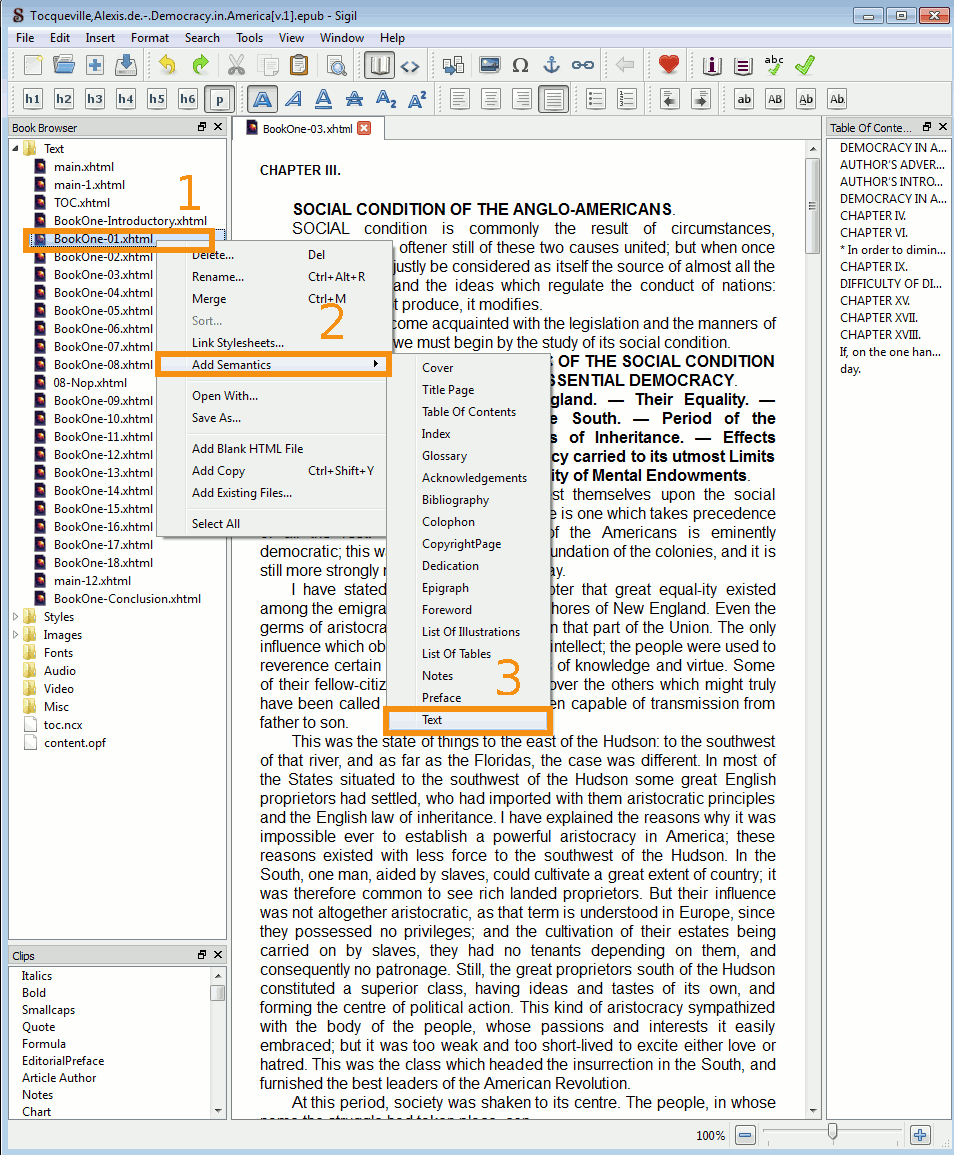Toggle underline formatting
Image resolution: width=954 pixels, height=1155 pixels.
pyautogui.click(x=323, y=99)
